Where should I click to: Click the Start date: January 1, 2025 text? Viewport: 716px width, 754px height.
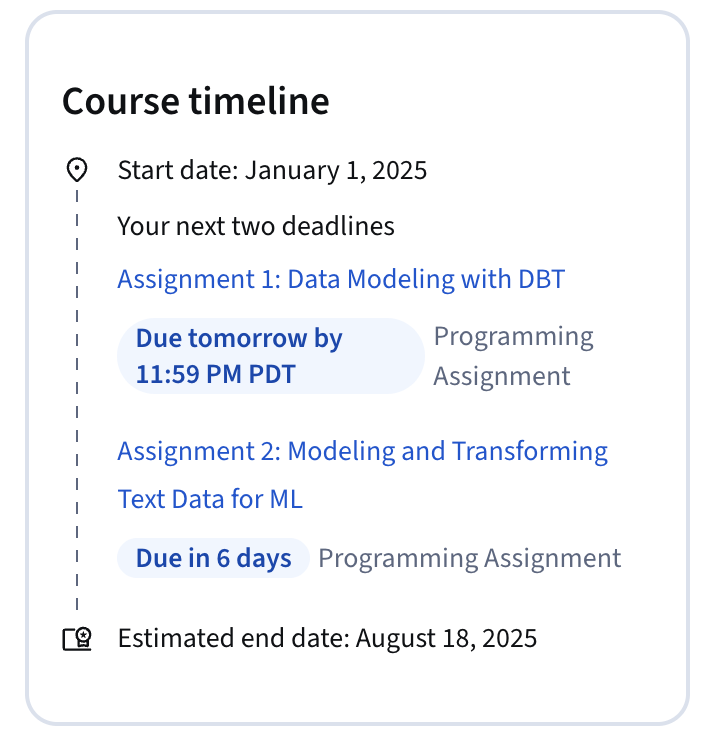tap(272, 170)
